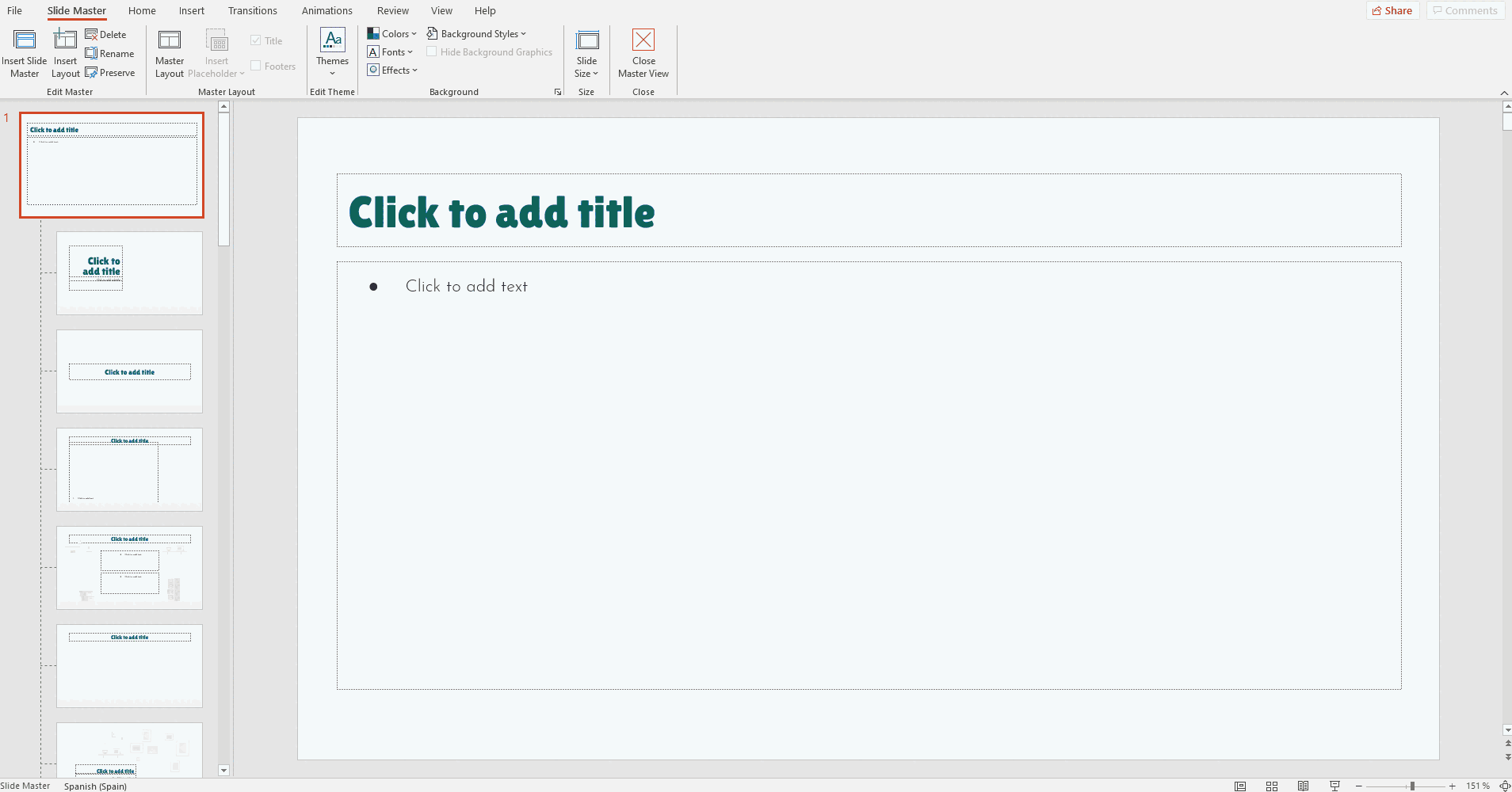Open Reading View from status bar
This screenshot has width=1512, height=792.
[1304, 786]
